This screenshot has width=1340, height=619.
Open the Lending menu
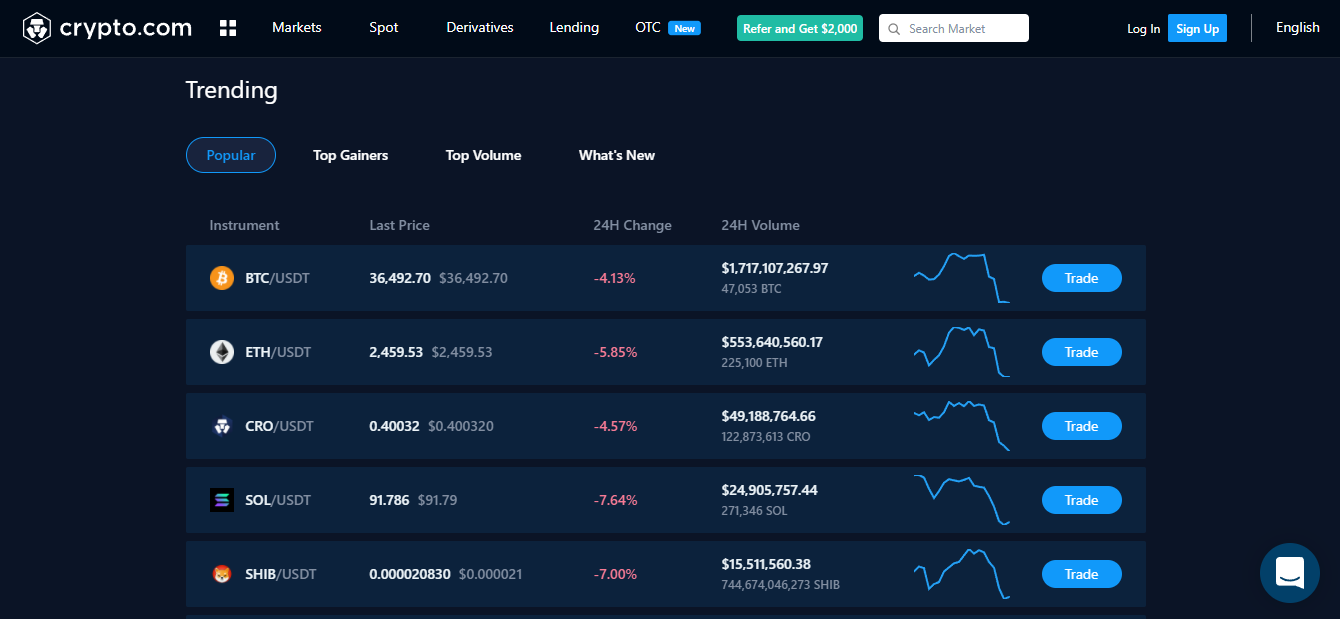pyautogui.click(x=574, y=28)
